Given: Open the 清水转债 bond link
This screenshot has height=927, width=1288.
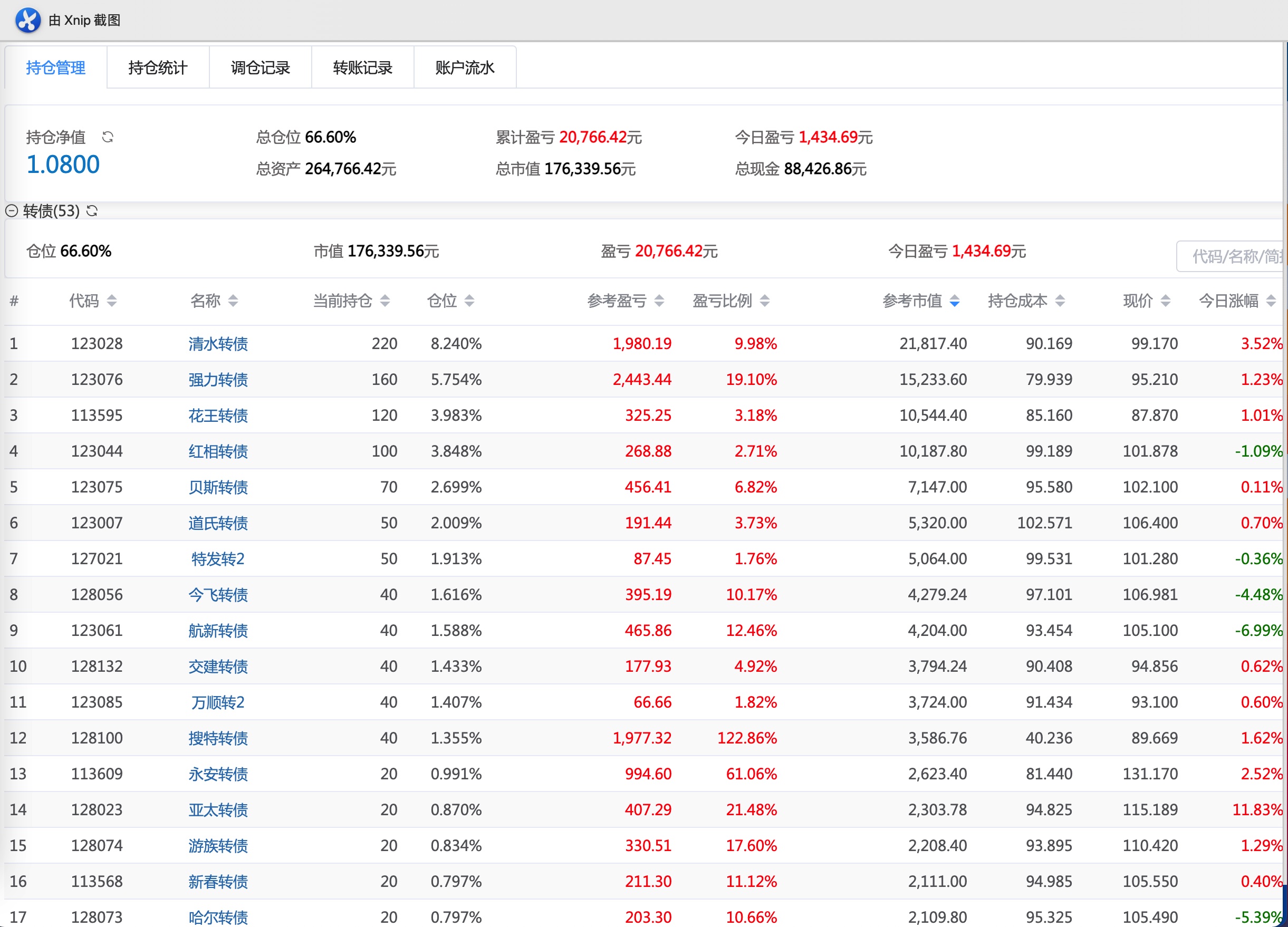Looking at the screenshot, I should pyautogui.click(x=218, y=343).
